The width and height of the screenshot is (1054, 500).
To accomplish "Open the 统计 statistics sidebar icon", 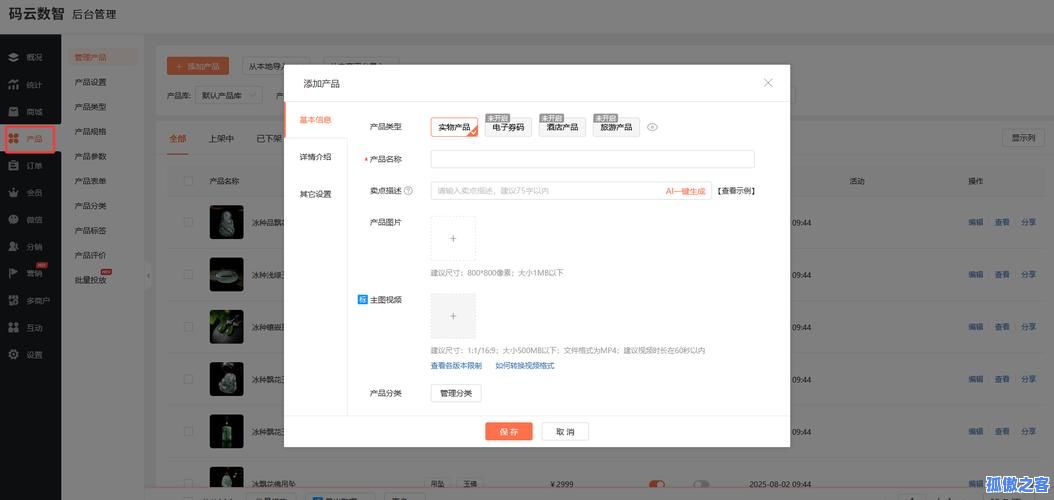I will [13, 85].
